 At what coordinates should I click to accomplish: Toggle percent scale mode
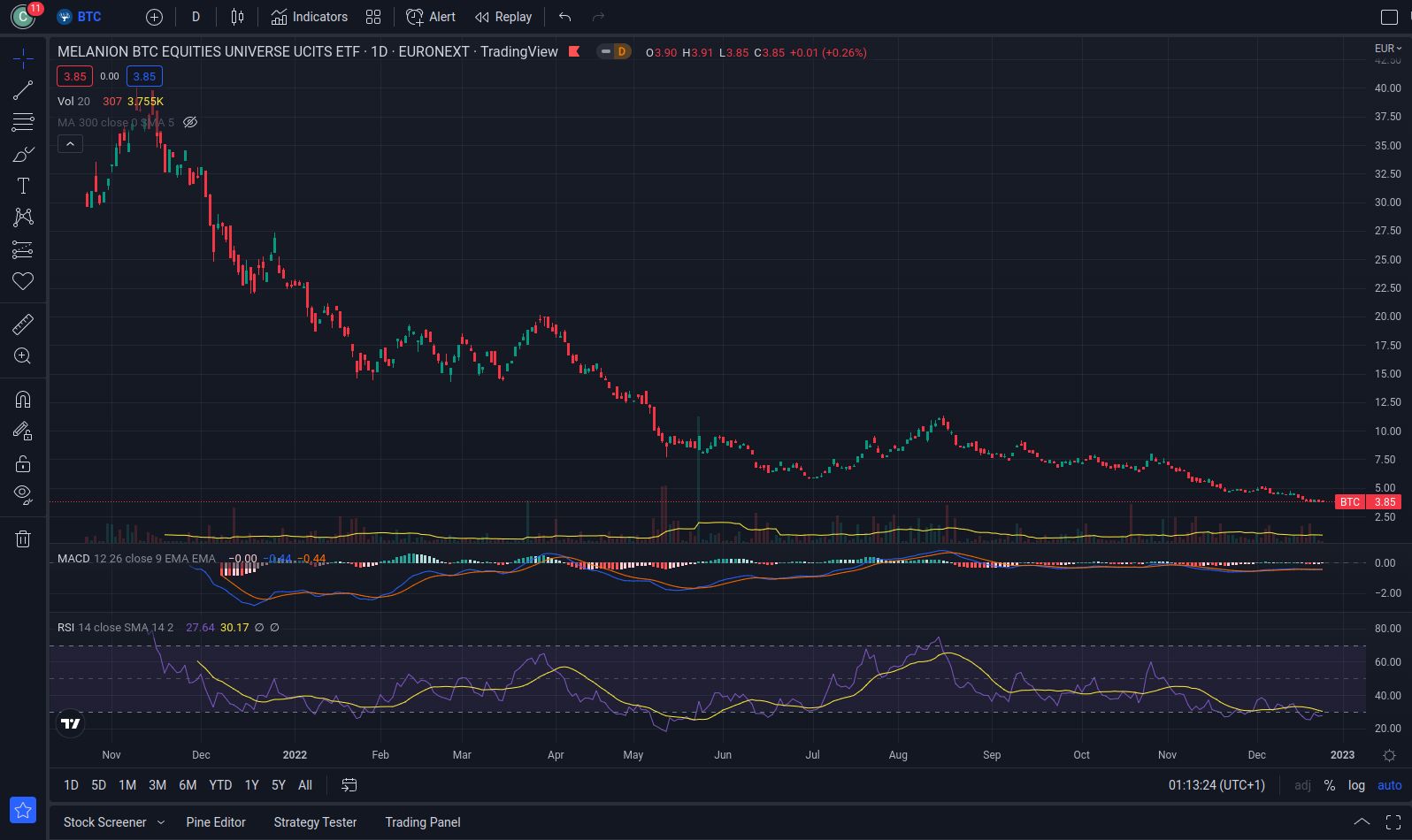tap(1330, 785)
